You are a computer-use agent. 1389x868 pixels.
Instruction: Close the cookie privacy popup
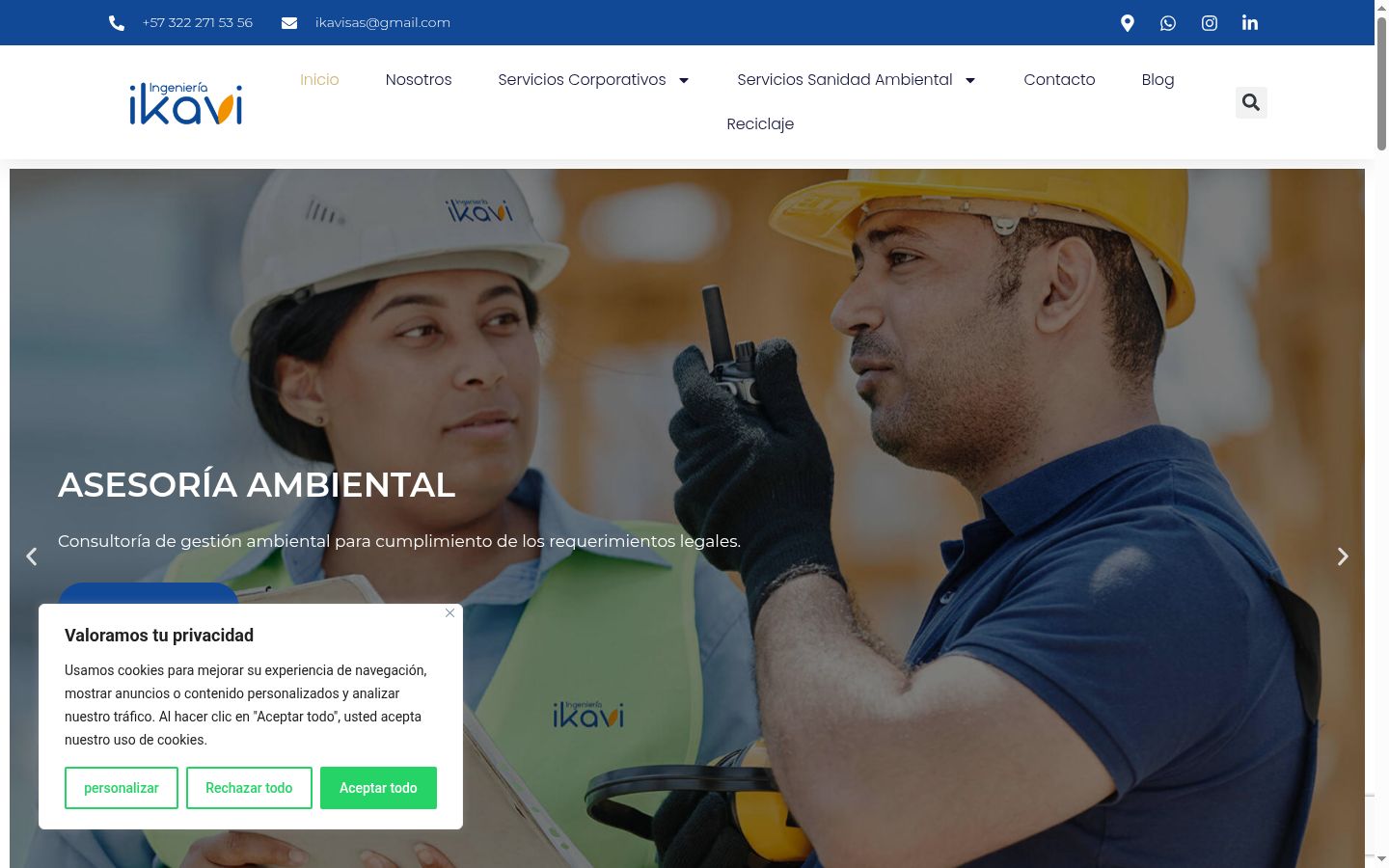tap(449, 613)
